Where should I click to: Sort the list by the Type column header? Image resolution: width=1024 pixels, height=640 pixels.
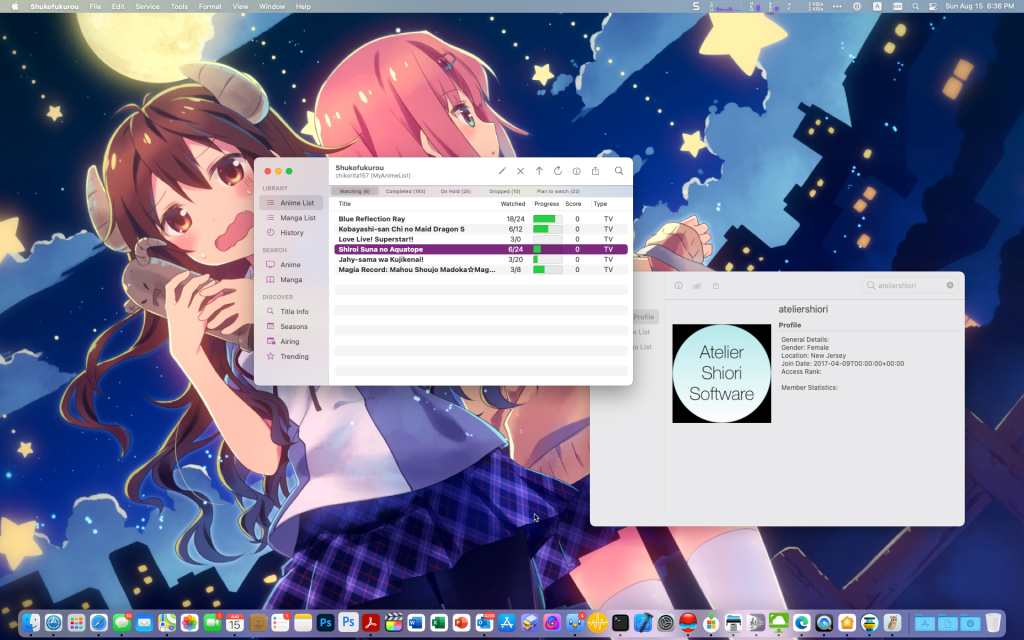coord(601,204)
